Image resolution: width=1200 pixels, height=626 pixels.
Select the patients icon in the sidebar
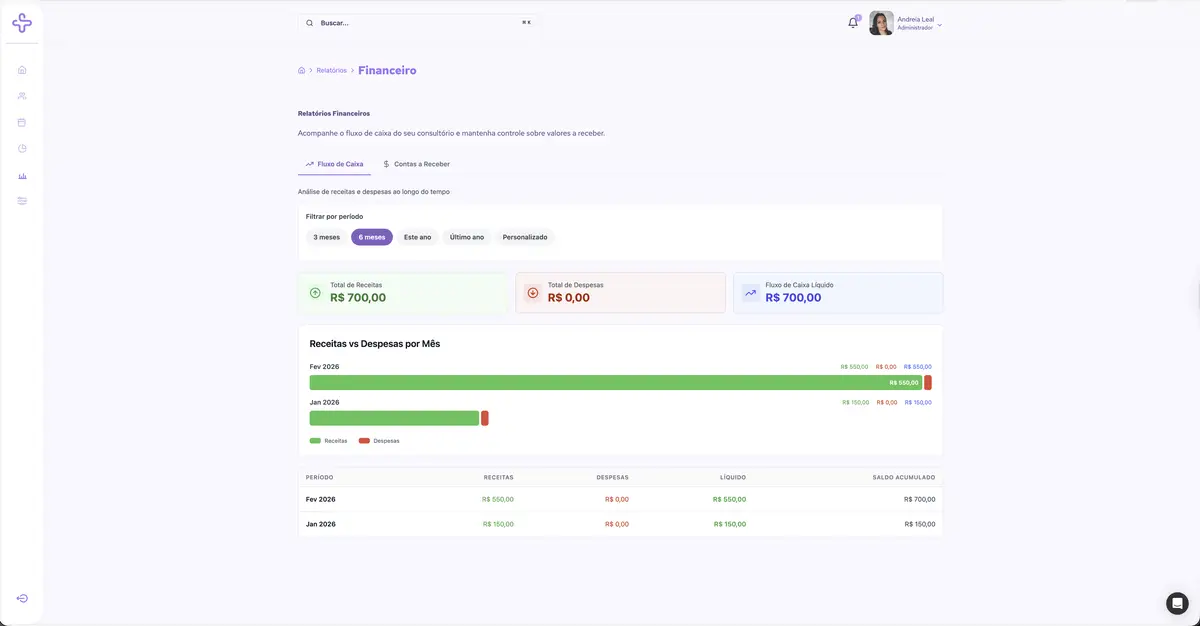click(x=21, y=95)
